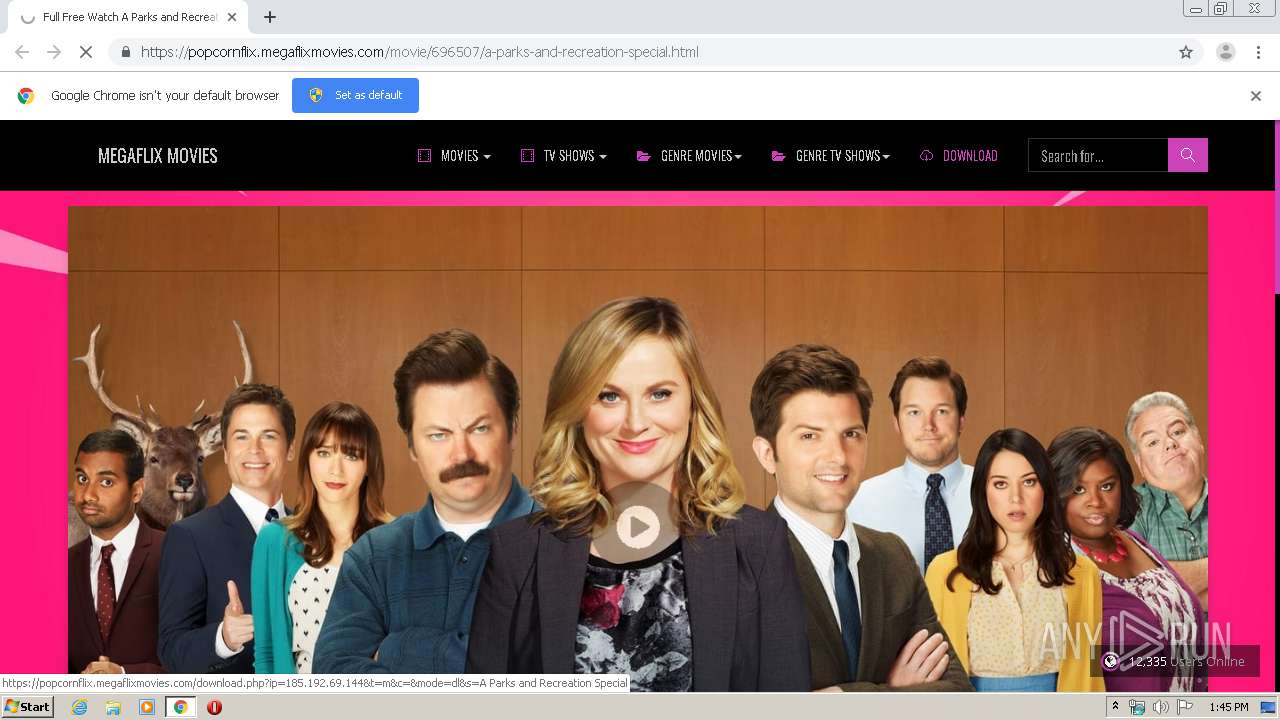
Task: Click the Windows Start button
Action: click(x=27, y=707)
